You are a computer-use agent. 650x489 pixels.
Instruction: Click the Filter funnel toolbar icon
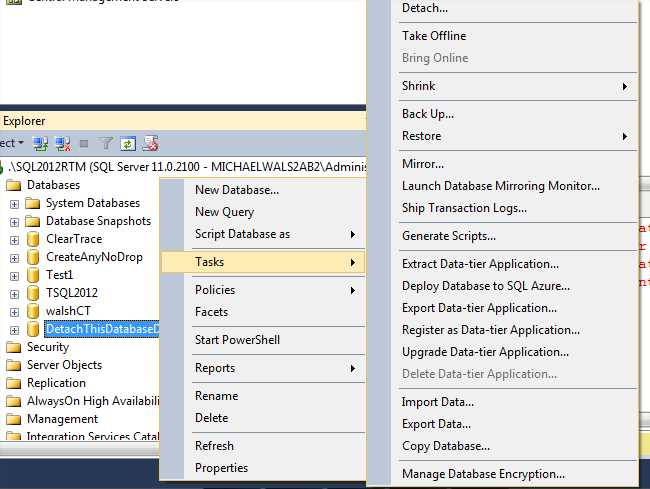[x=106, y=144]
